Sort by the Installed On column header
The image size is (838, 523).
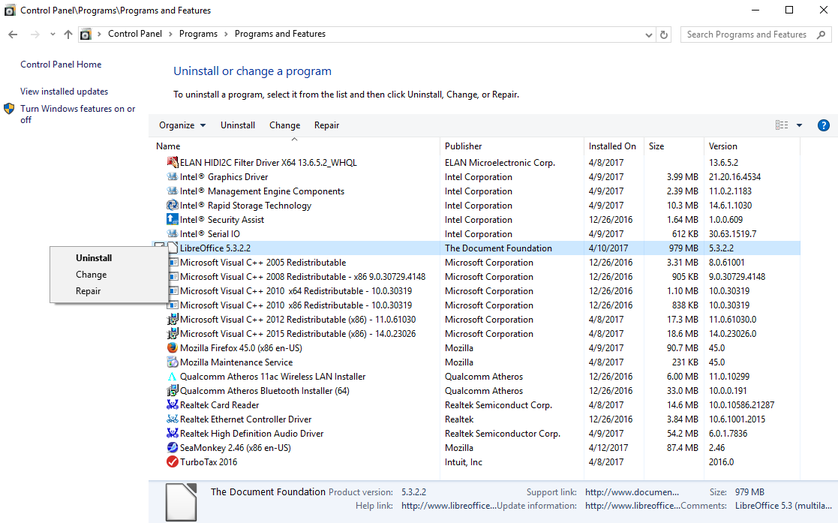click(614, 146)
